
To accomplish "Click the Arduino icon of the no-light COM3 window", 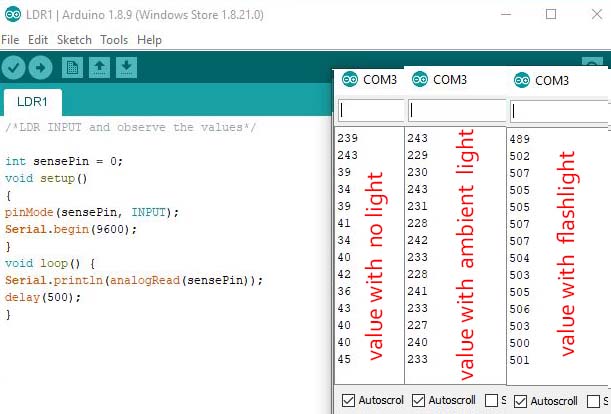I will [350, 80].
